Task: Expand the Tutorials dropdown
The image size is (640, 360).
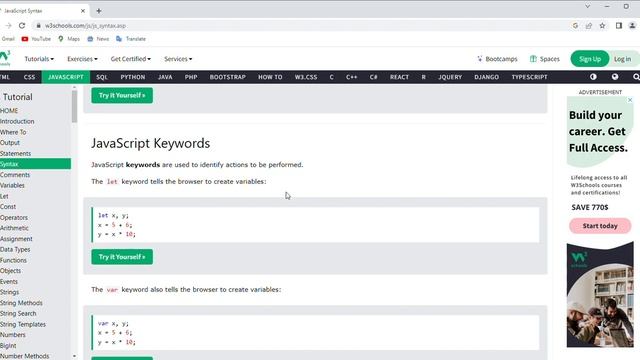Action: (39, 59)
